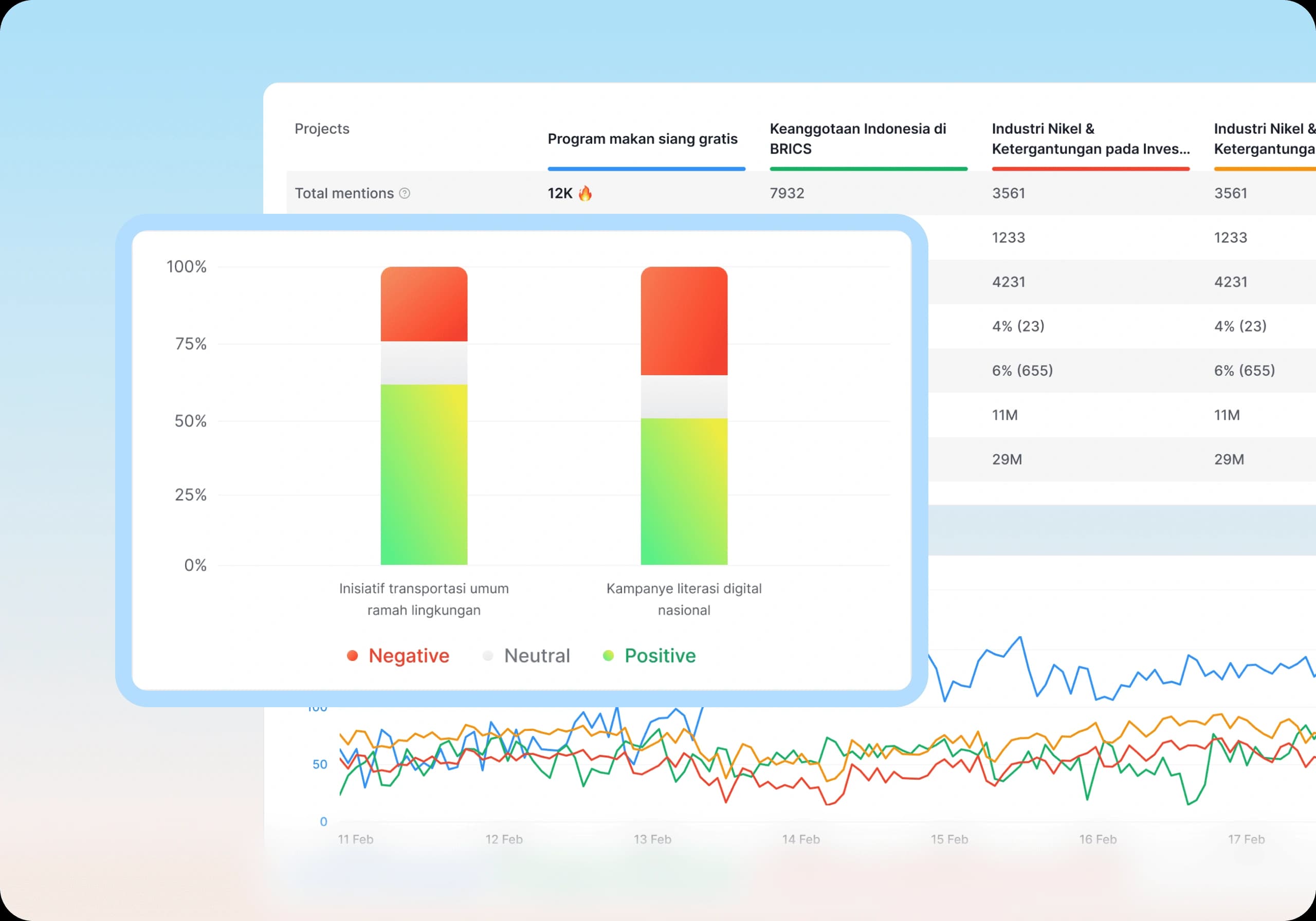Select the Program makan siang gratis column header
This screenshot has height=921, width=1316.
643,139
